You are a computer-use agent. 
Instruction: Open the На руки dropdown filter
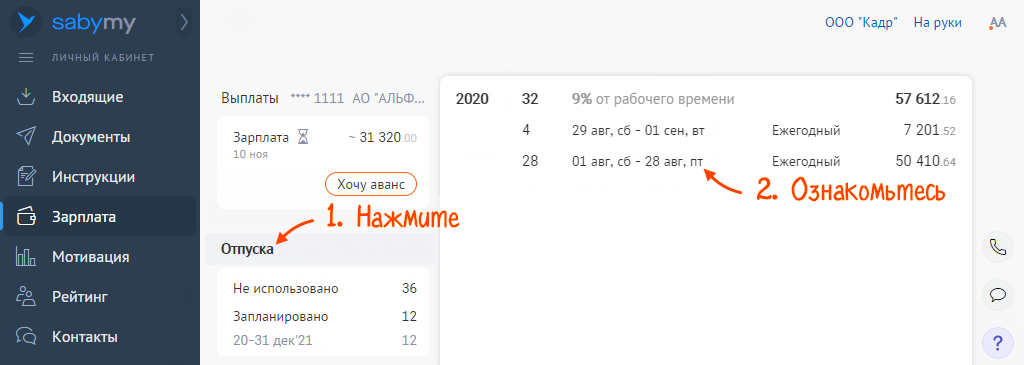coord(937,22)
